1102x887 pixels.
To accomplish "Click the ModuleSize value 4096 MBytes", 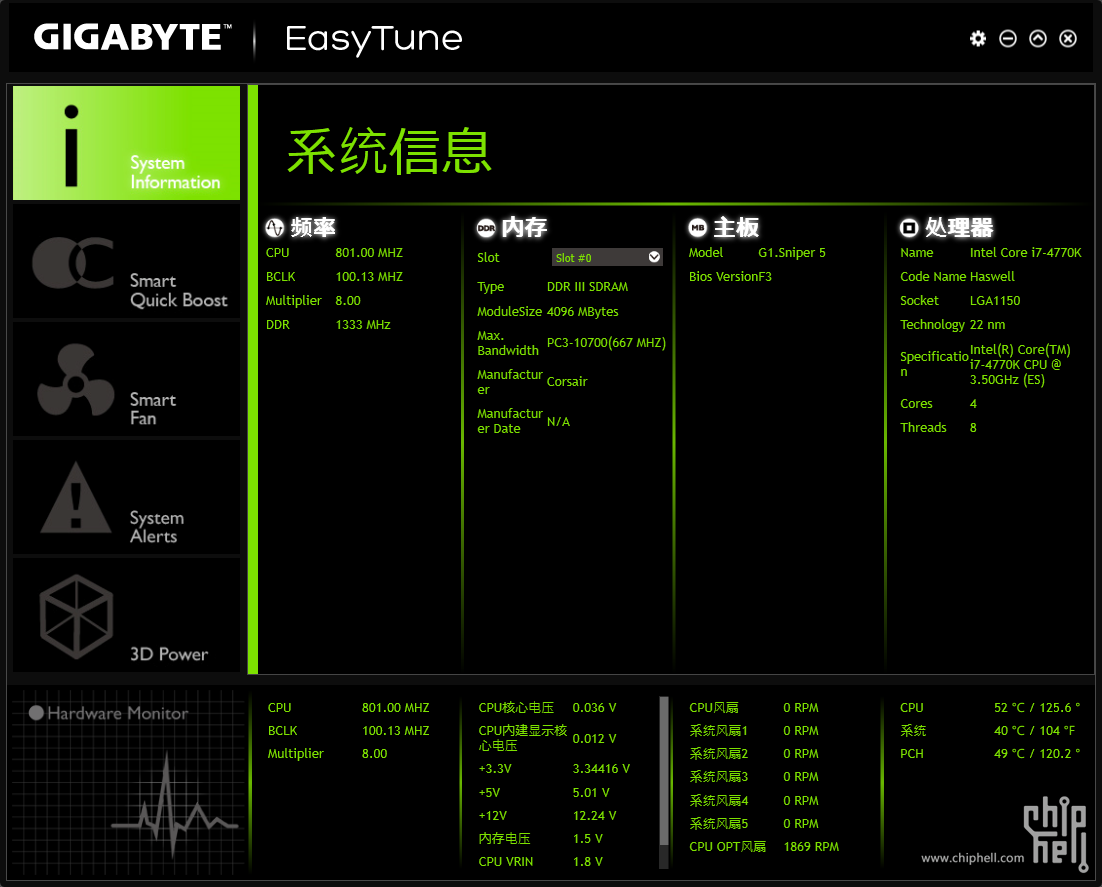I will click(583, 311).
